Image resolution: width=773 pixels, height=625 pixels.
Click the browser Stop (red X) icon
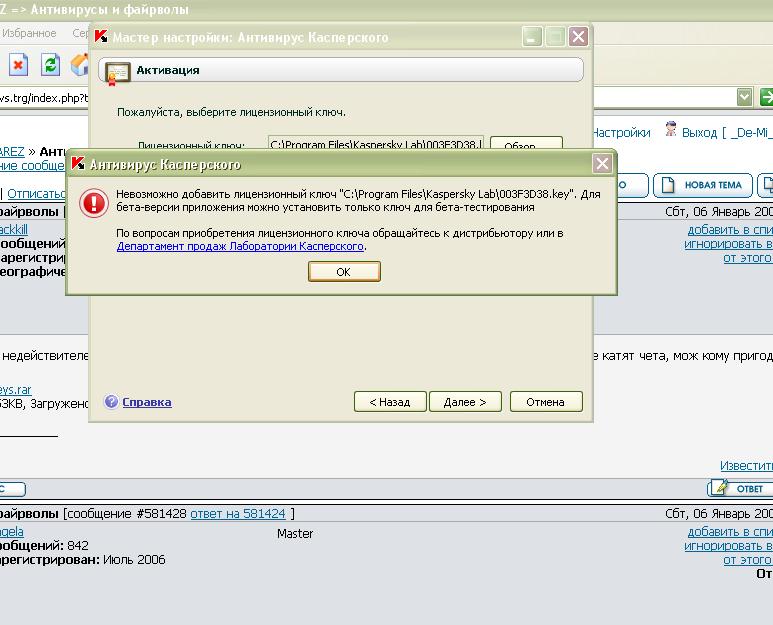[18, 65]
